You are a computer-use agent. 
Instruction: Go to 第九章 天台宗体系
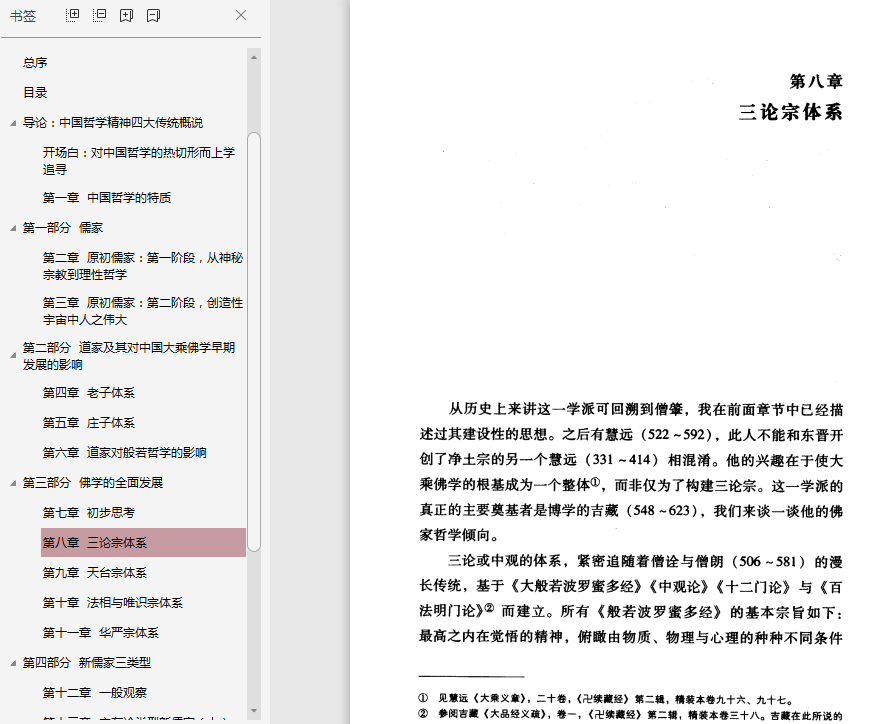(x=95, y=573)
